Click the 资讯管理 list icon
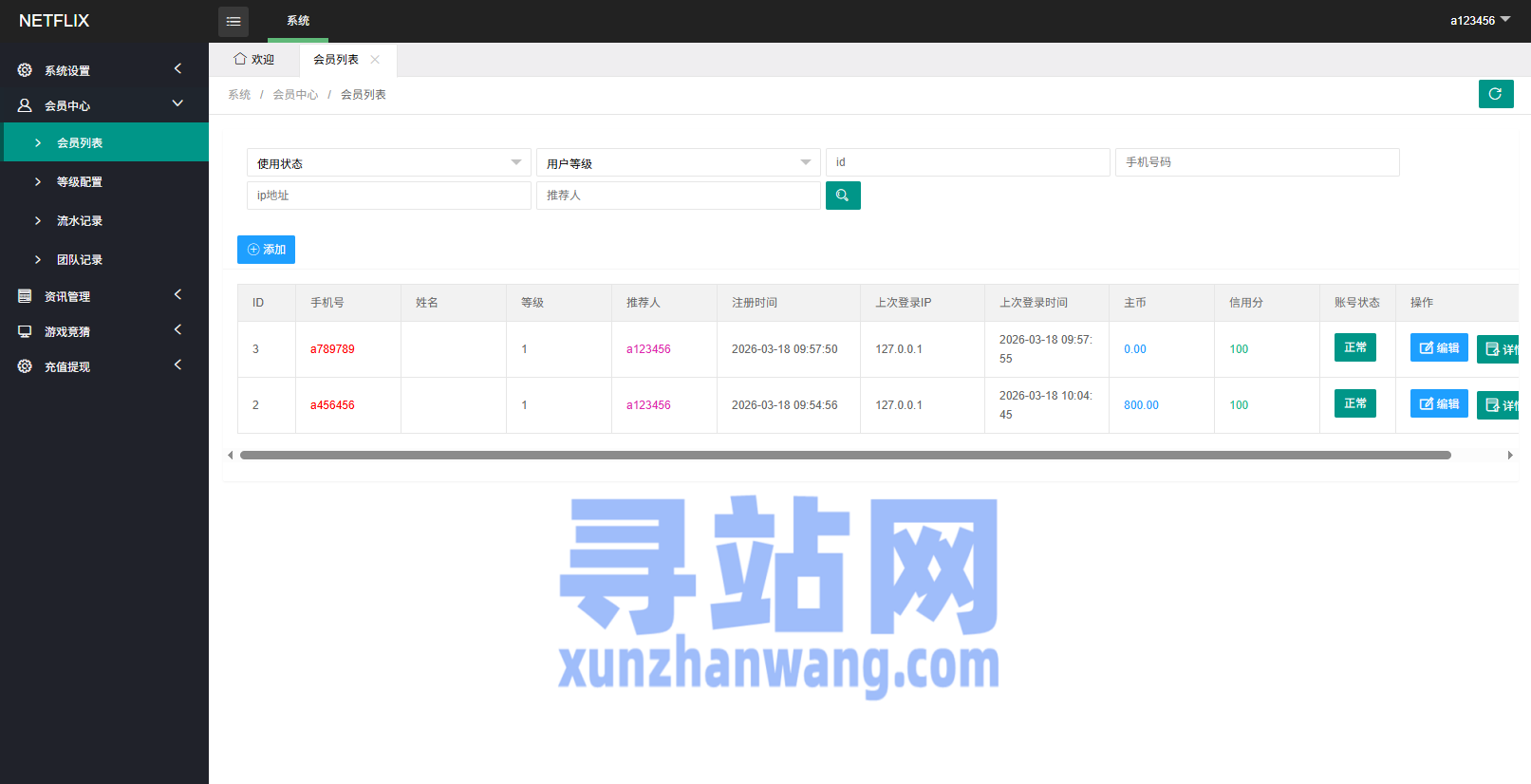This screenshot has width=1531, height=784. click(x=25, y=296)
